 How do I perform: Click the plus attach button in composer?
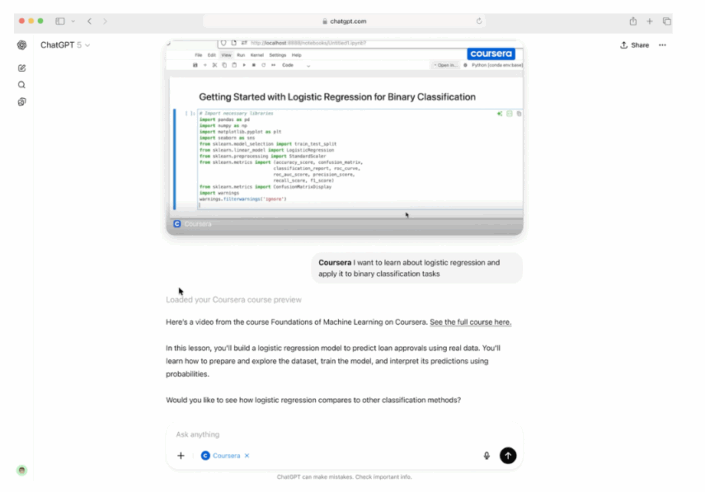181,456
